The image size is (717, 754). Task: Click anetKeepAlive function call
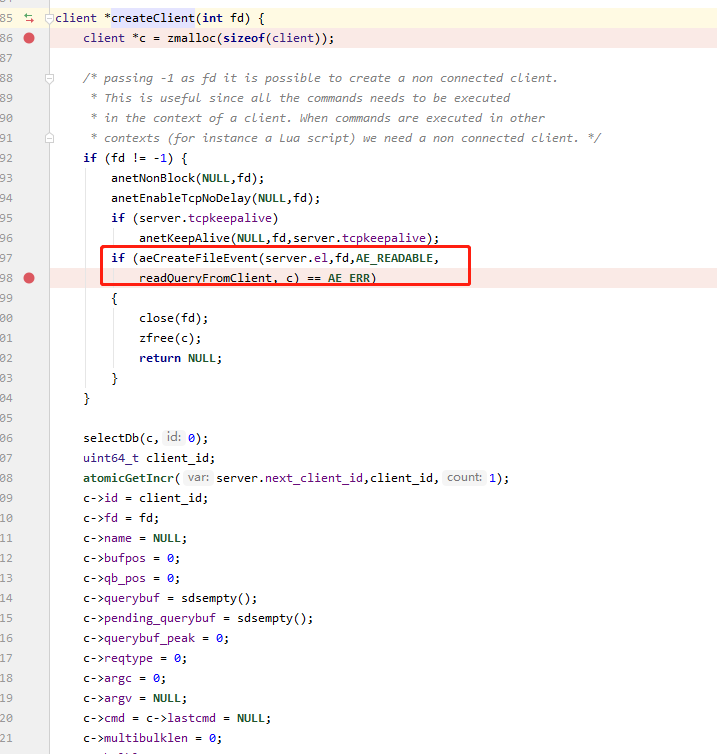point(184,239)
